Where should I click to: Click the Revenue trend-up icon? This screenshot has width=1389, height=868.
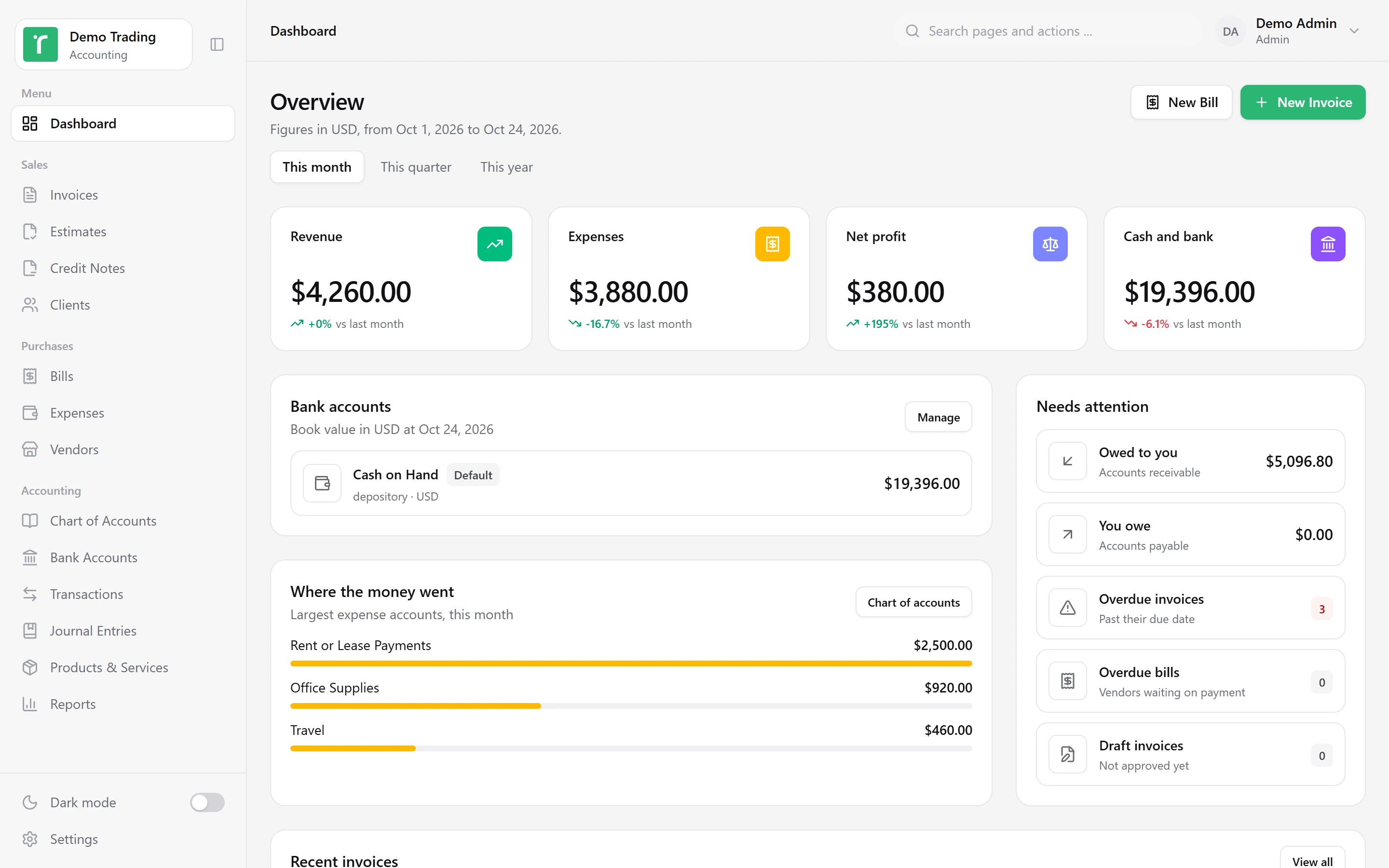pyautogui.click(x=494, y=244)
